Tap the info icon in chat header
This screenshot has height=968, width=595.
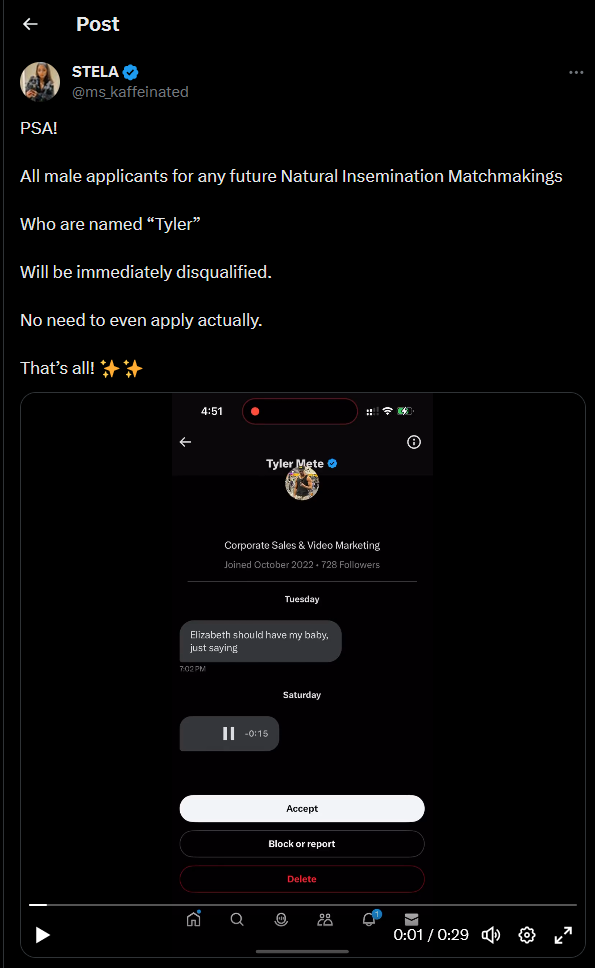pos(414,442)
